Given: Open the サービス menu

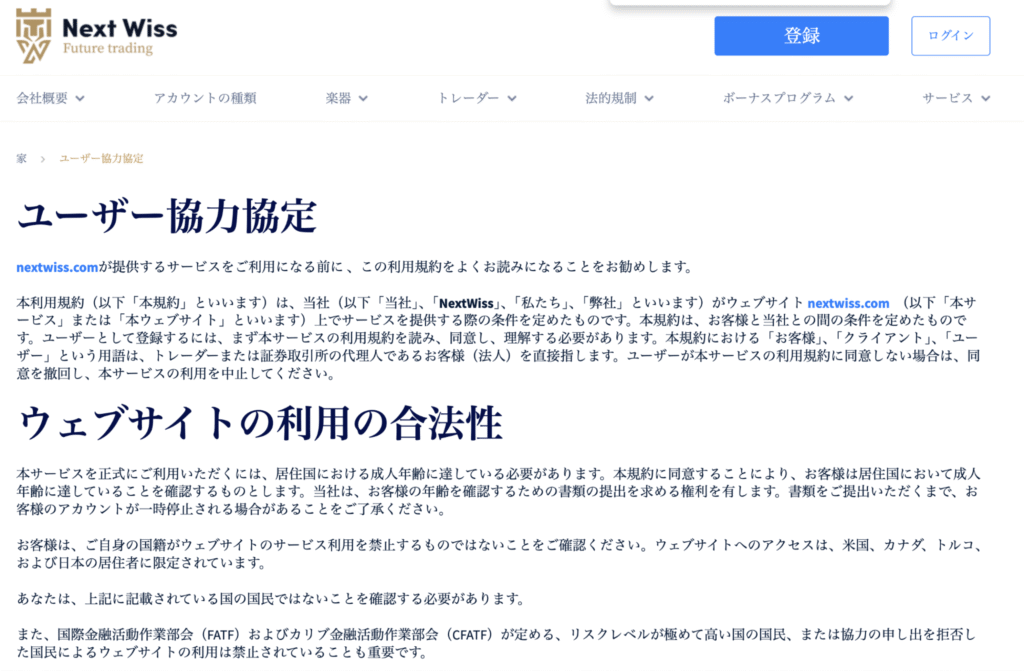Looking at the screenshot, I should [948, 98].
